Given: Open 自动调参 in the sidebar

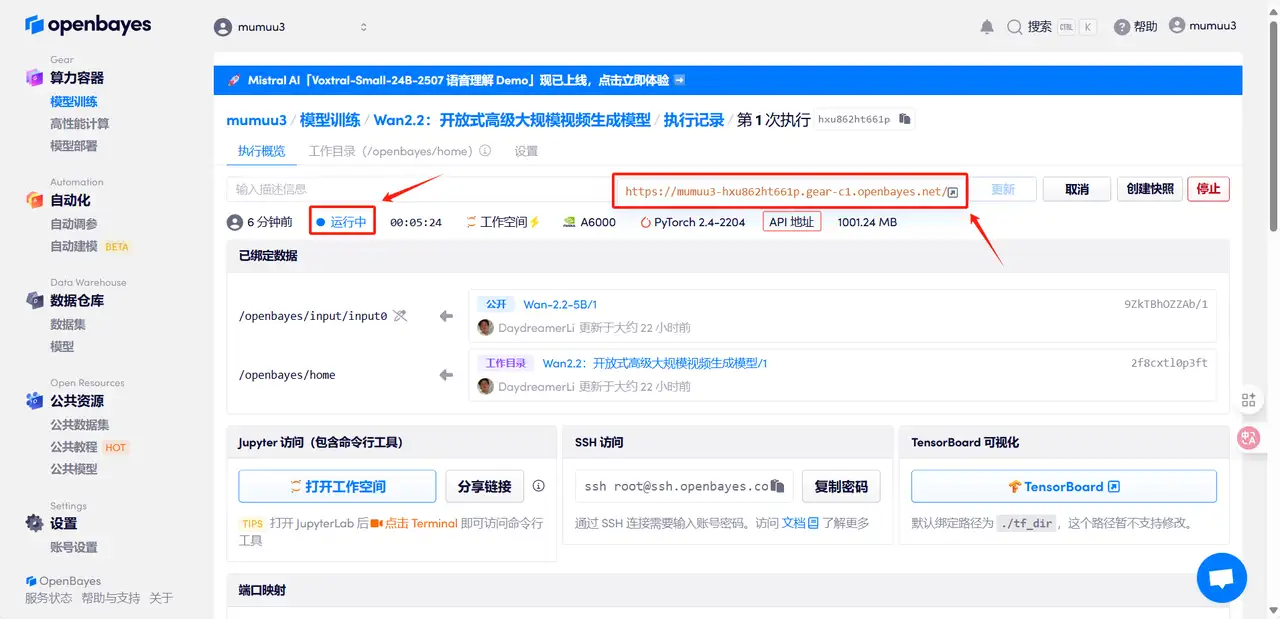Looking at the screenshot, I should coord(74,224).
